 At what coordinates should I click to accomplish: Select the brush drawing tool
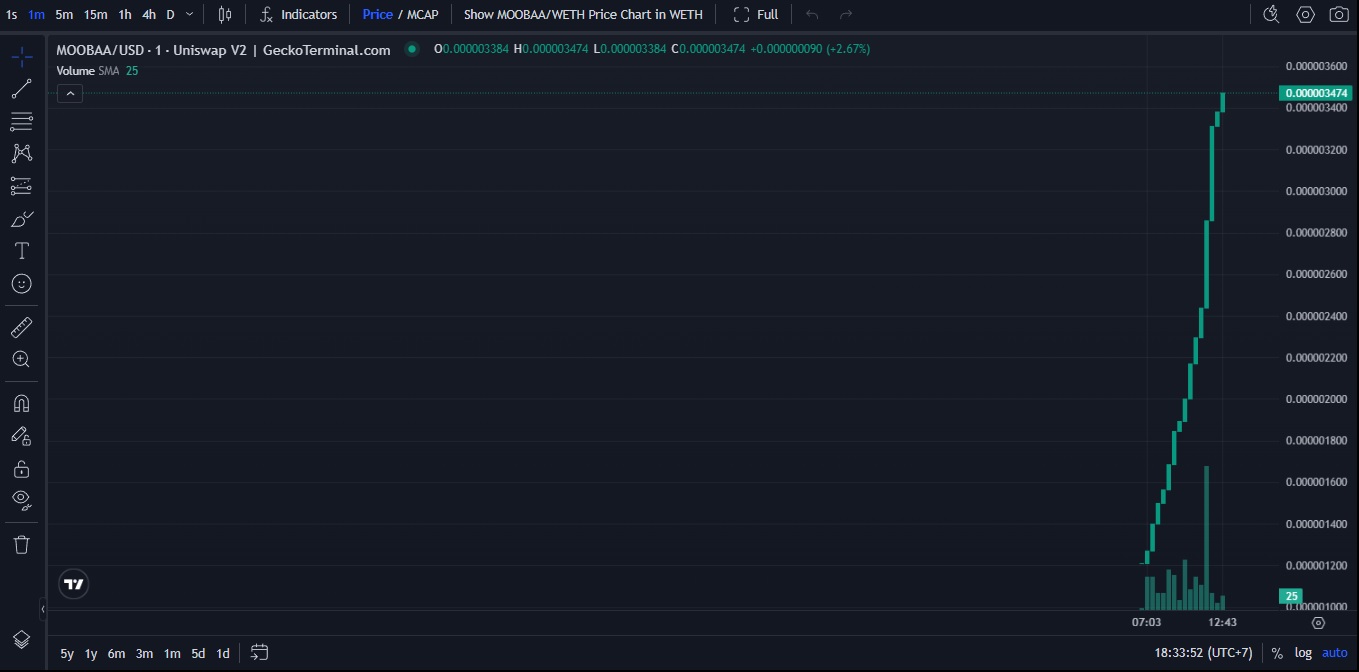coord(21,218)
